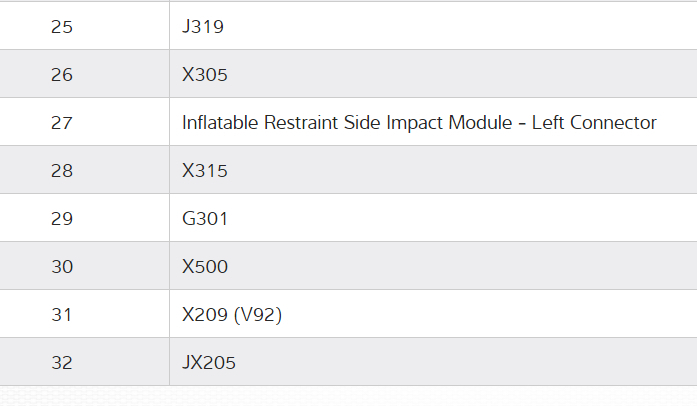This screenshot has width=697, height=406.
Task: Click row number 31
Action: tap(61, 314)
